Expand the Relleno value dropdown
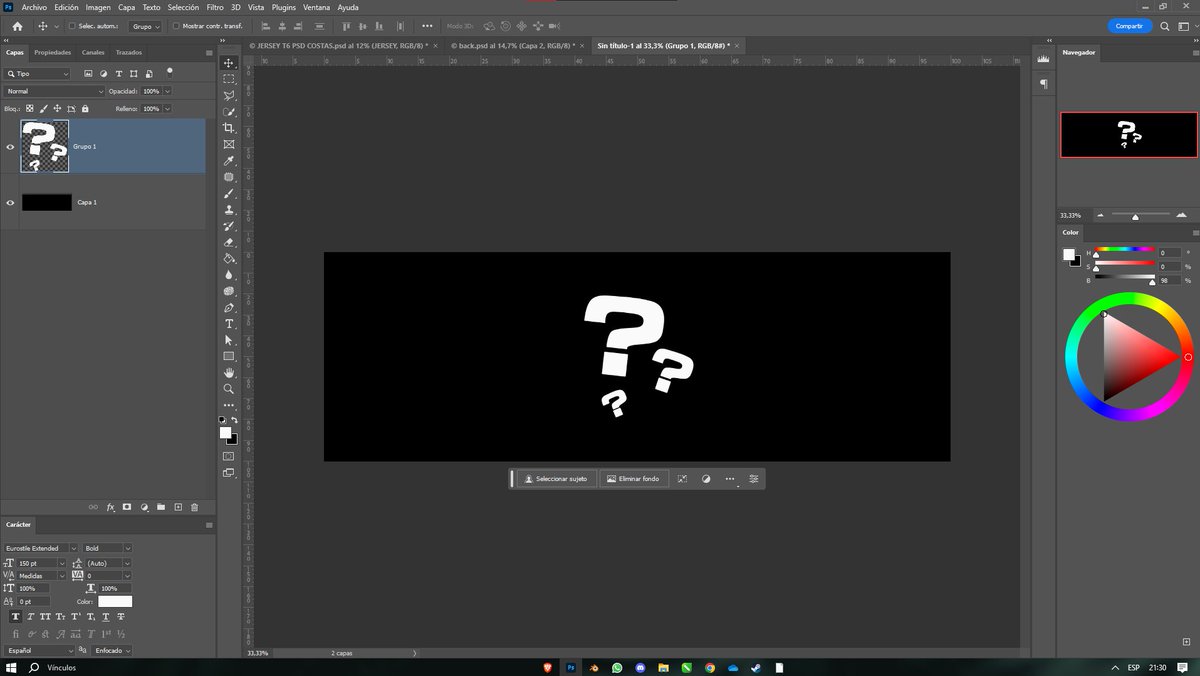 pyautogui.click(x=167, y=108)
